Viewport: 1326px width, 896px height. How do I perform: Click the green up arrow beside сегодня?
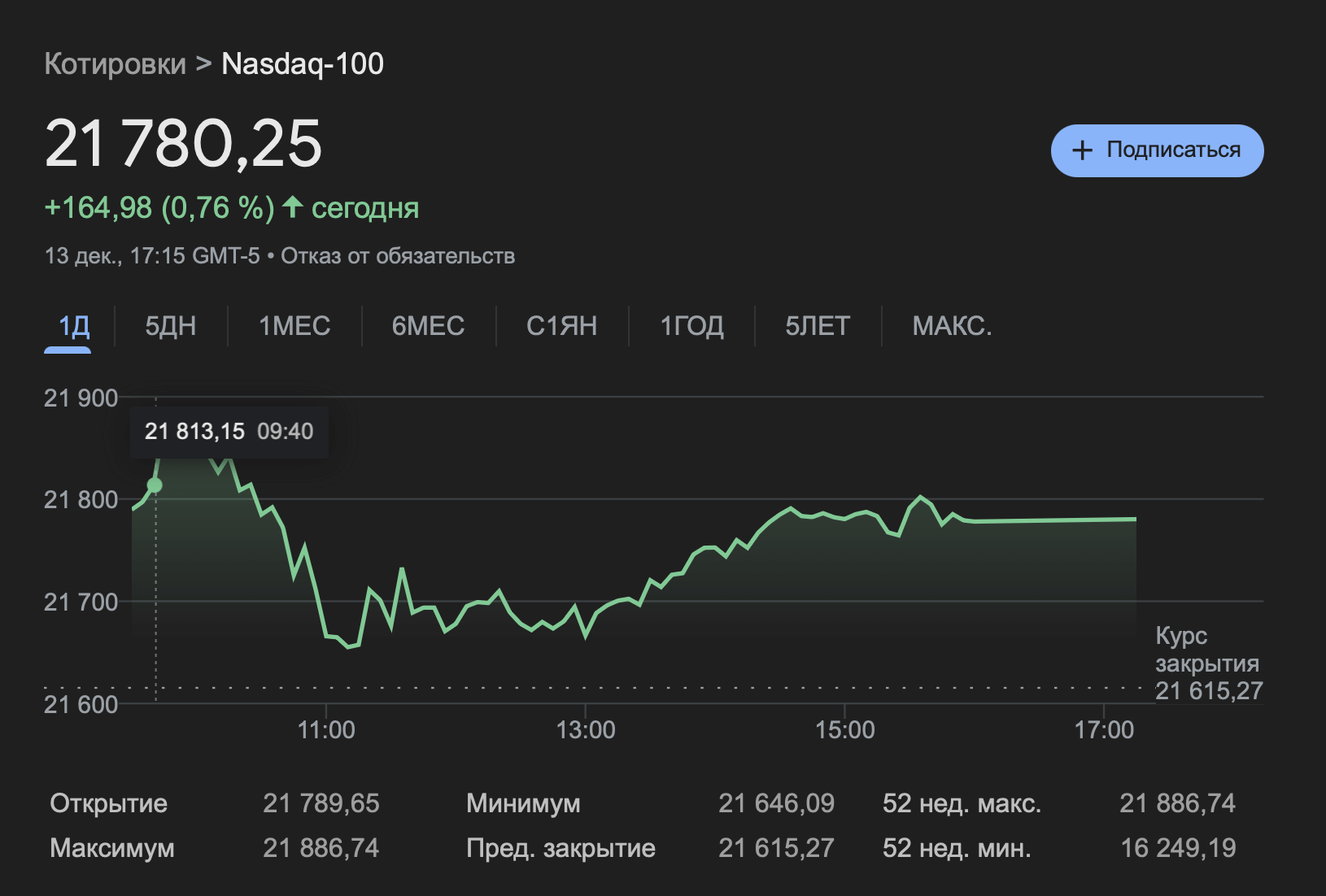(293, 207)
